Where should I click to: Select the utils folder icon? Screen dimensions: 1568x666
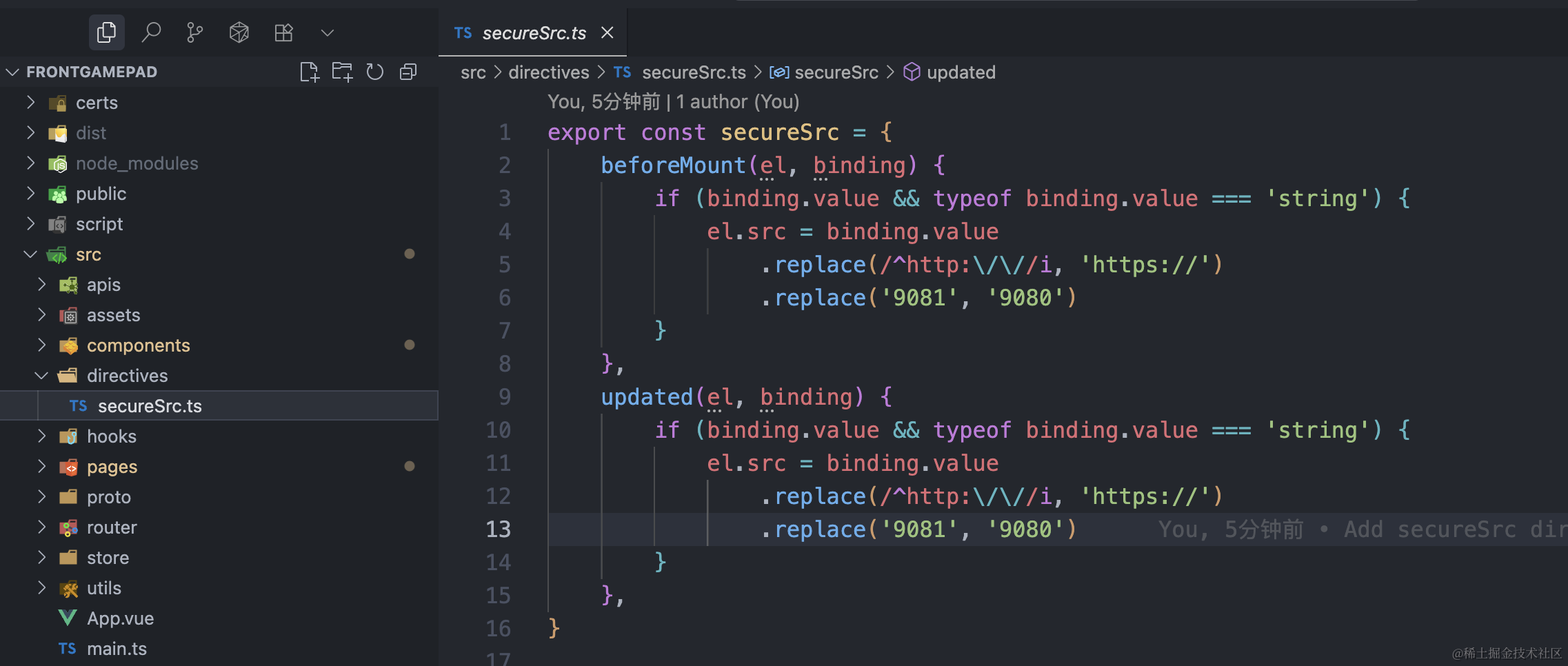(x=69, y=588)
